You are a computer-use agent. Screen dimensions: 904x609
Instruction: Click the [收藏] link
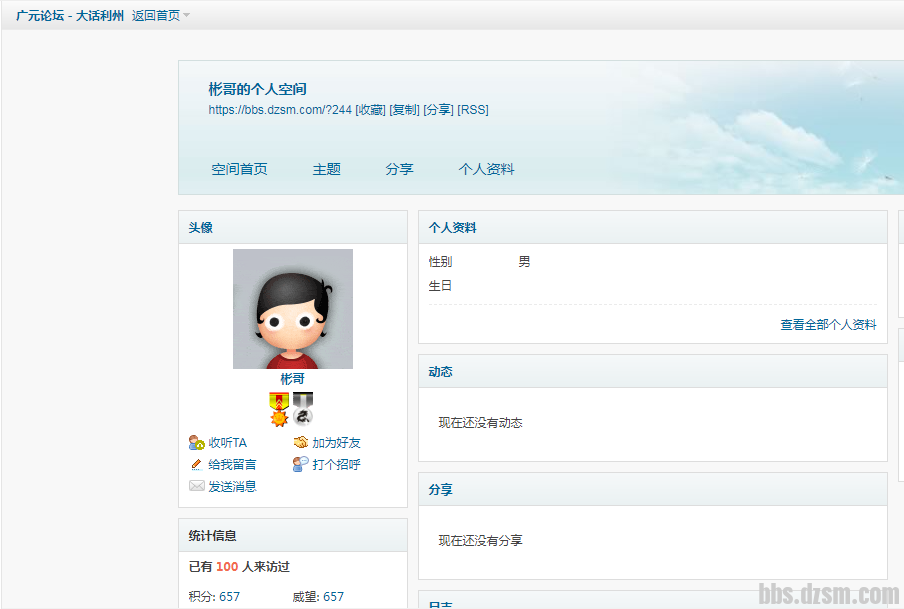370,110
